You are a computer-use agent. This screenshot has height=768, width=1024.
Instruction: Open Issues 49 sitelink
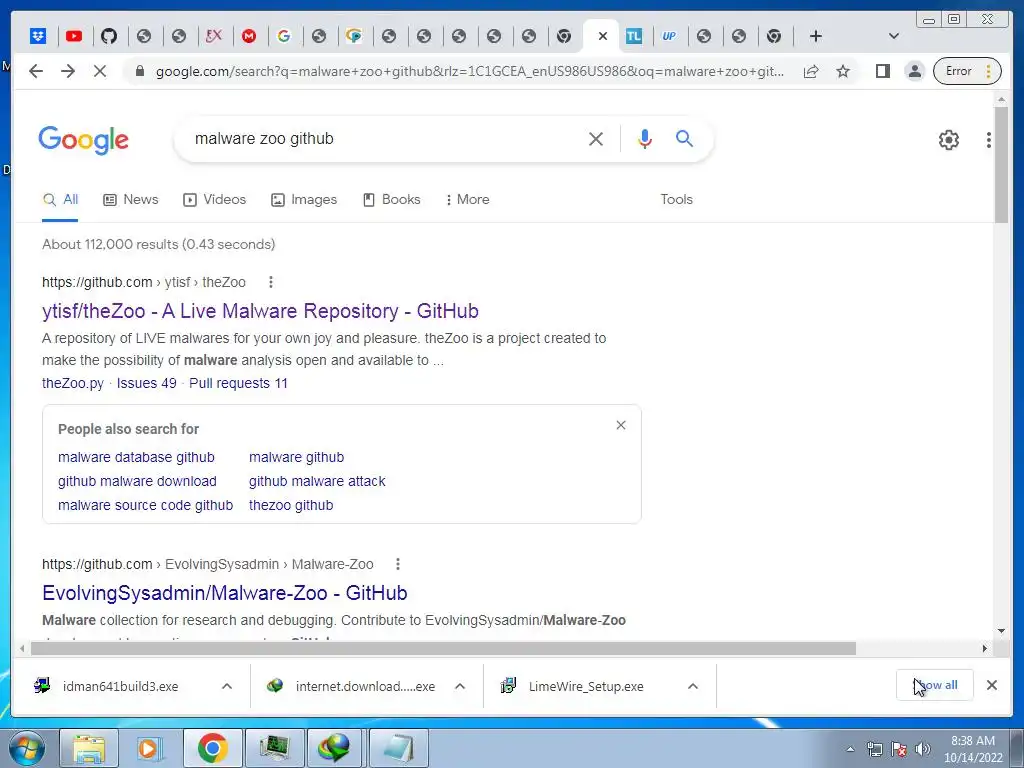pyautogui.click(x=146, y=383)
